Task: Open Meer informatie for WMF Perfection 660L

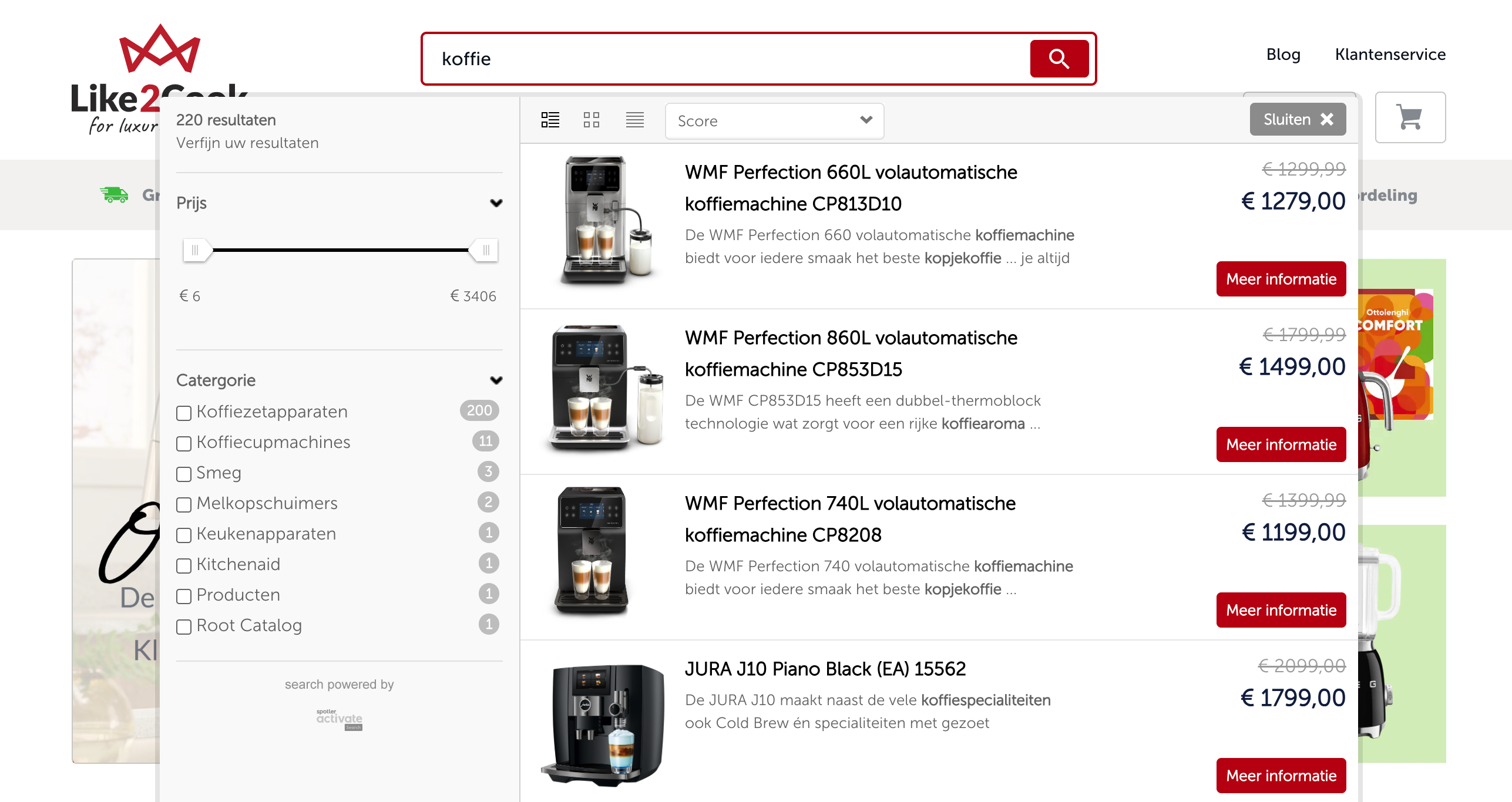Action: coord(1281,279)
